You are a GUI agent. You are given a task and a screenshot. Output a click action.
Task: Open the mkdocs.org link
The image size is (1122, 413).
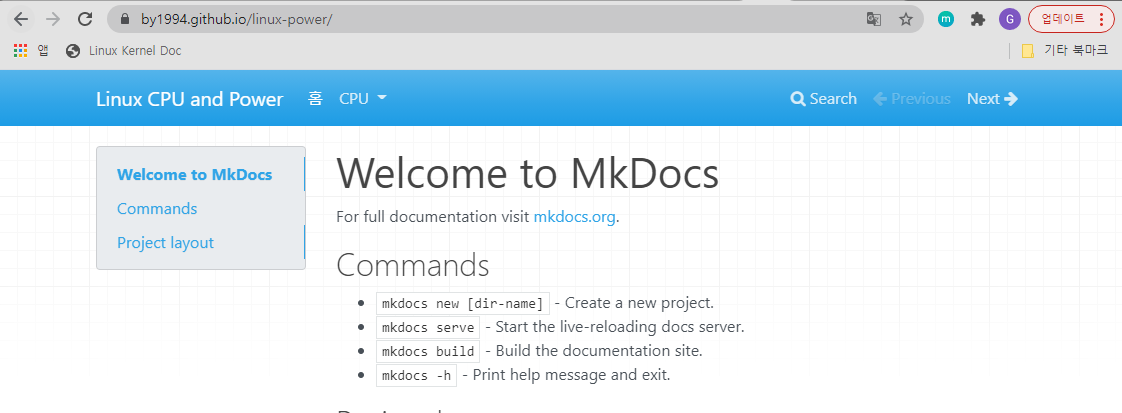pyautogui.click(x=575, y=217)
